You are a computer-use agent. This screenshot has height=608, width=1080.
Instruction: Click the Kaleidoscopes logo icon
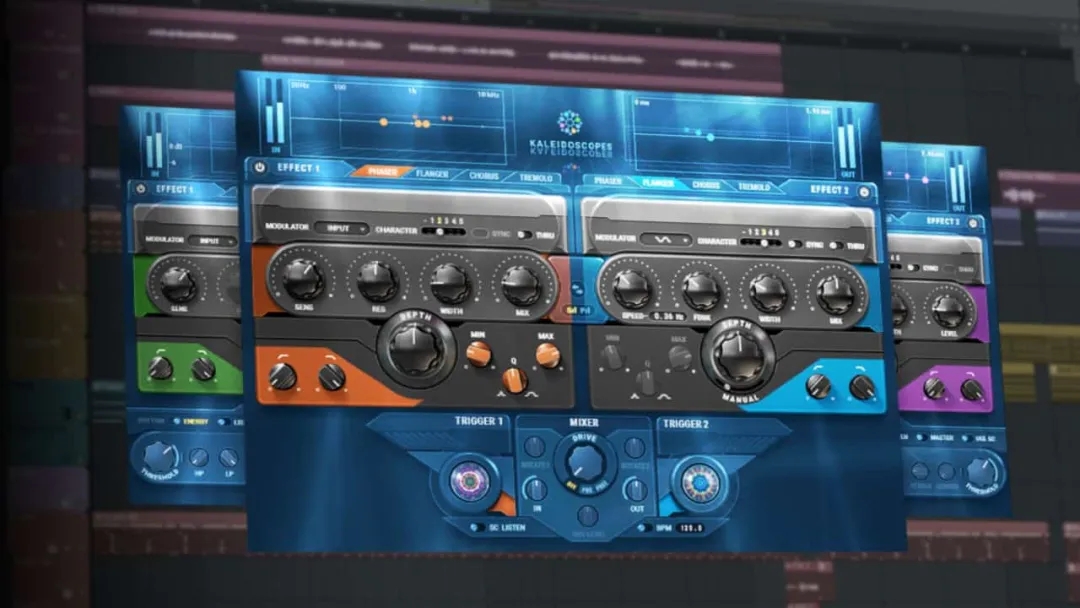pos(570,123)
